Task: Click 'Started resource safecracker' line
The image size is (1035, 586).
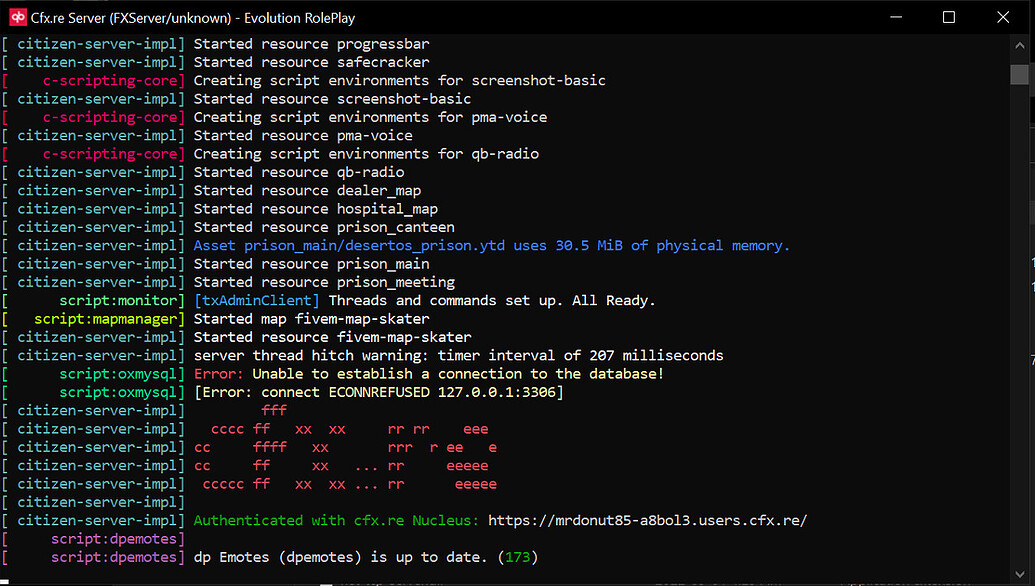Action: (312, 63)
